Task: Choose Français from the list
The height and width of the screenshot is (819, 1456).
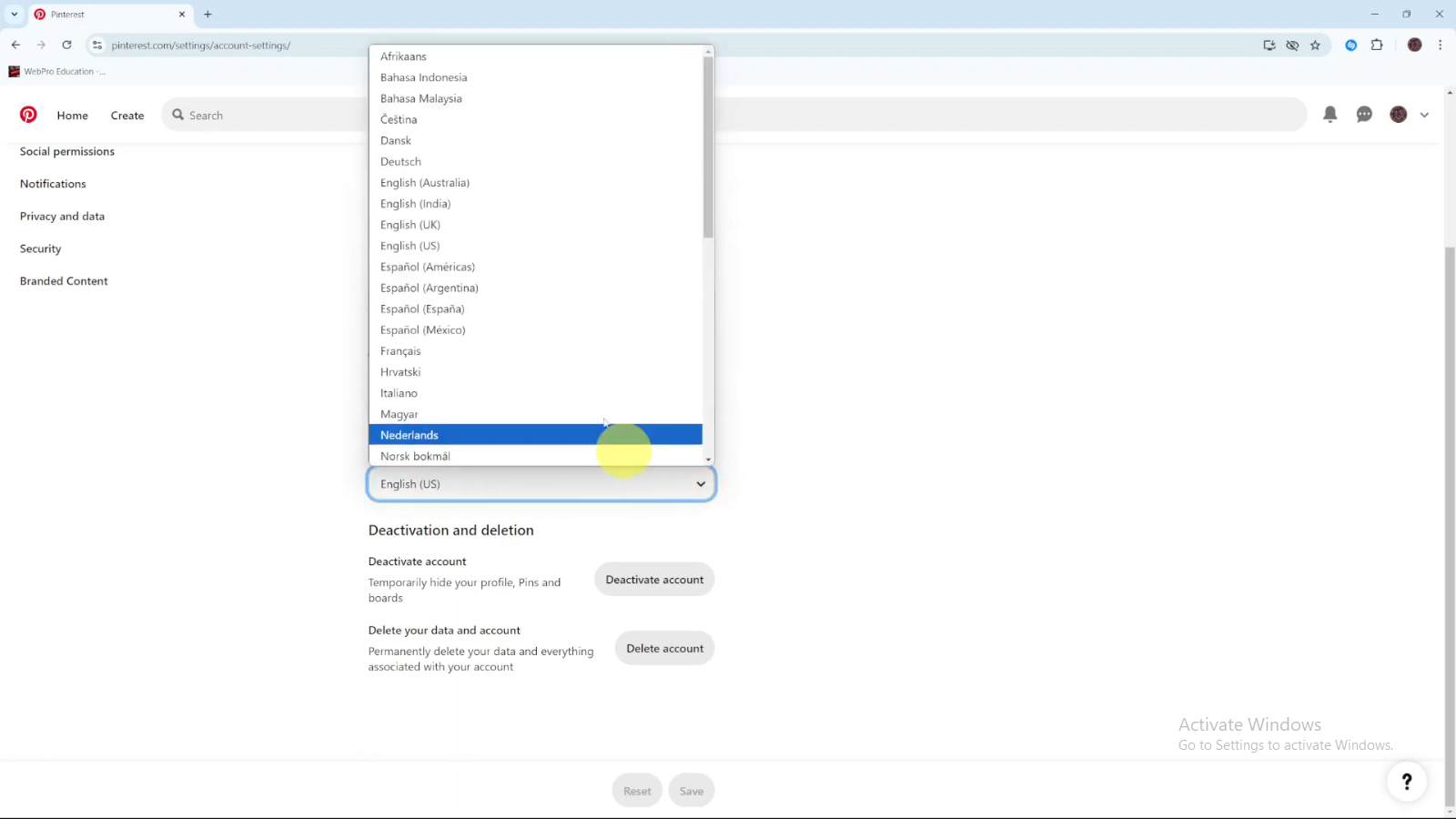Action: click(535, 351)
